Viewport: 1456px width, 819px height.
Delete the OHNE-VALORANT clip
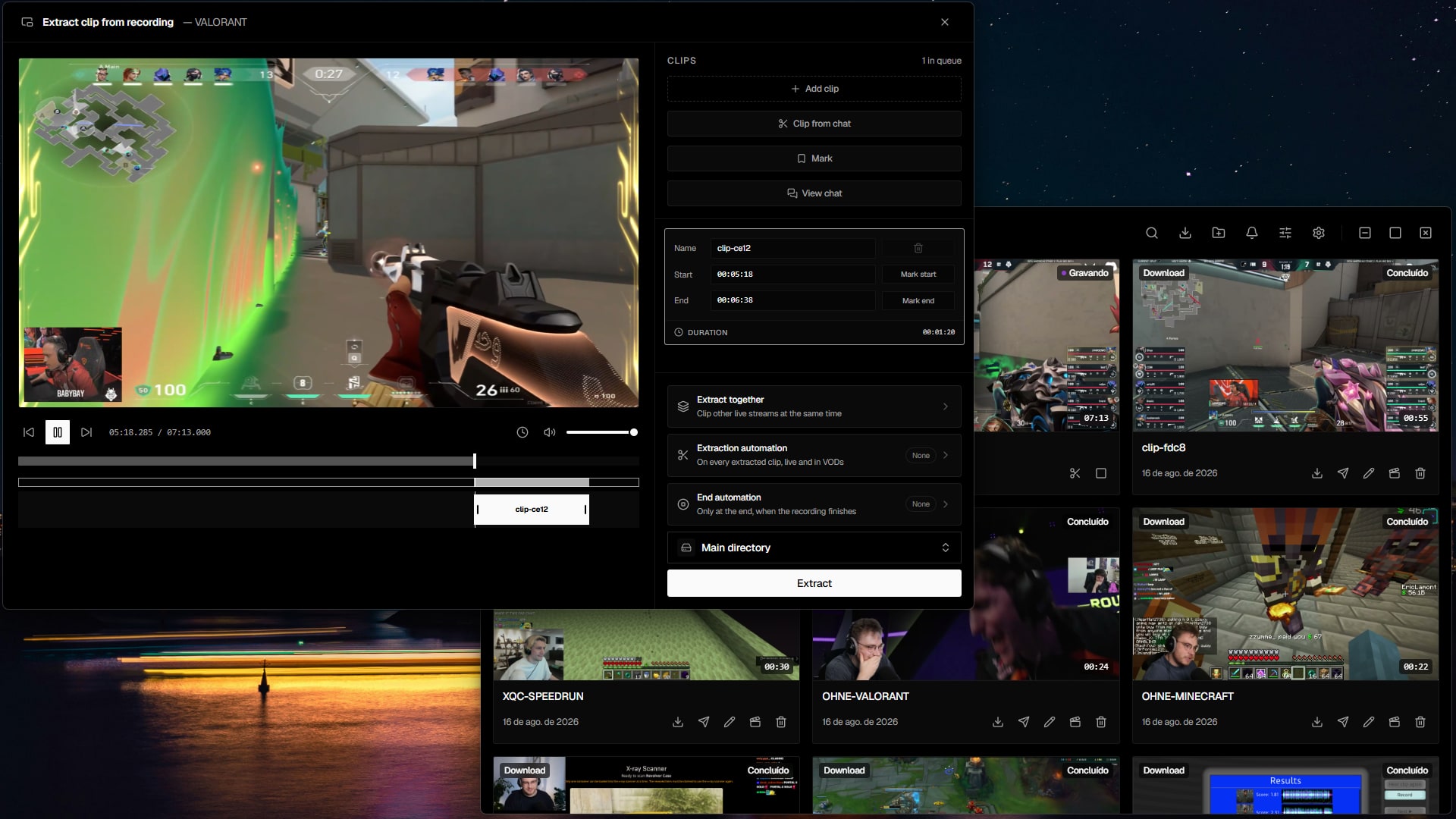pos(1101,722)
